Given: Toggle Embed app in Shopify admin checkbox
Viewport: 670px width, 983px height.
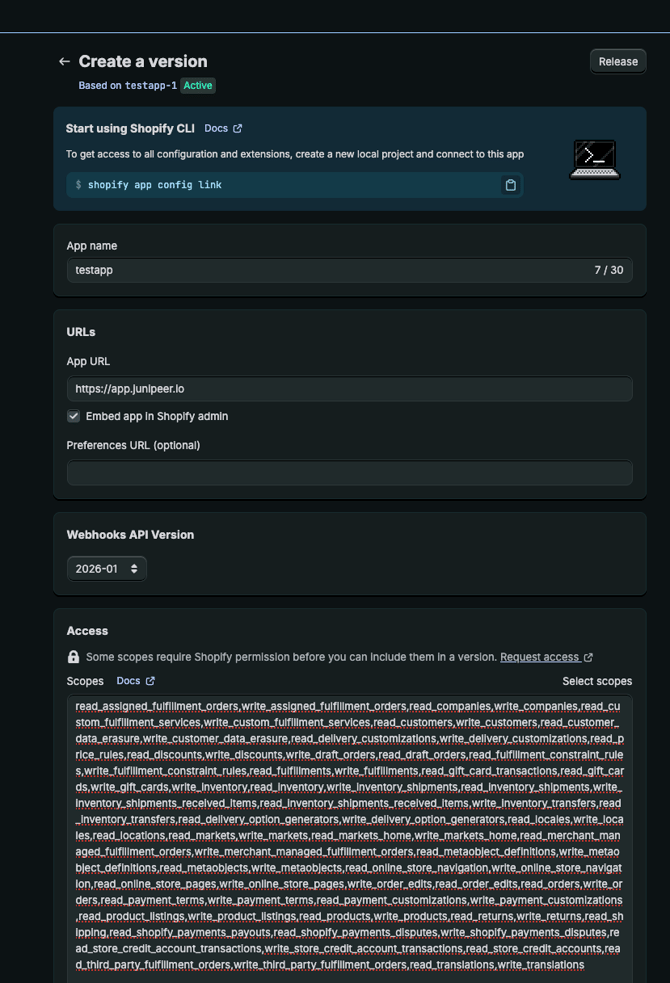Looking at the screenshot, I should pos(74,416).
